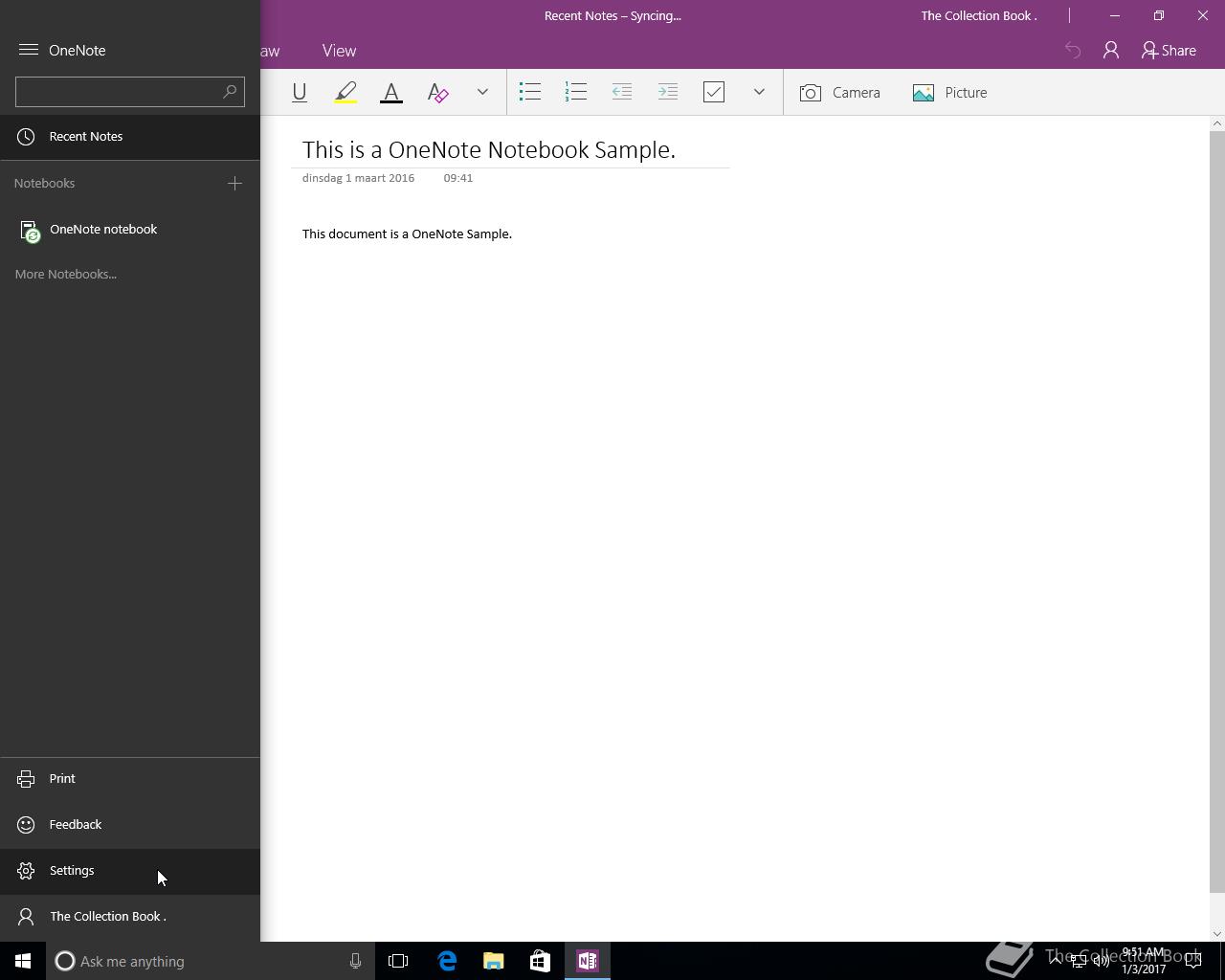
Task: Clear formatting with the eraser icon
Action: click(437, 93)
